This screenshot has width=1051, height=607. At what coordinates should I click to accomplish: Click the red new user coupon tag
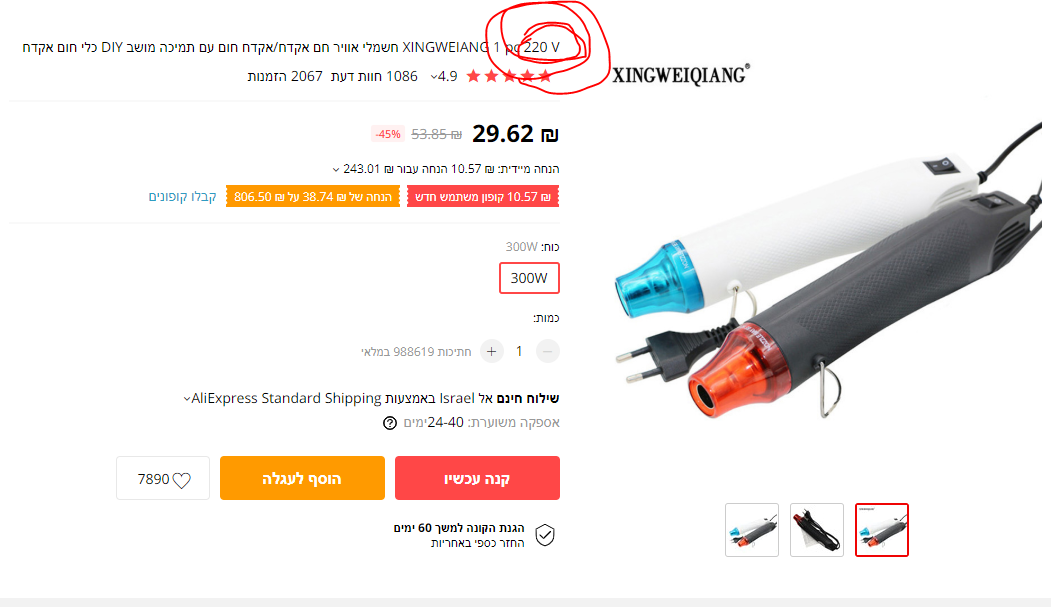pyautogui.click(x=483, y=196)
